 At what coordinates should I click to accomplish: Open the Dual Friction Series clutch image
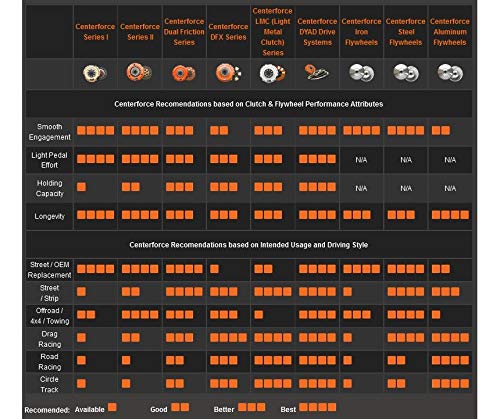pos(184,73)
